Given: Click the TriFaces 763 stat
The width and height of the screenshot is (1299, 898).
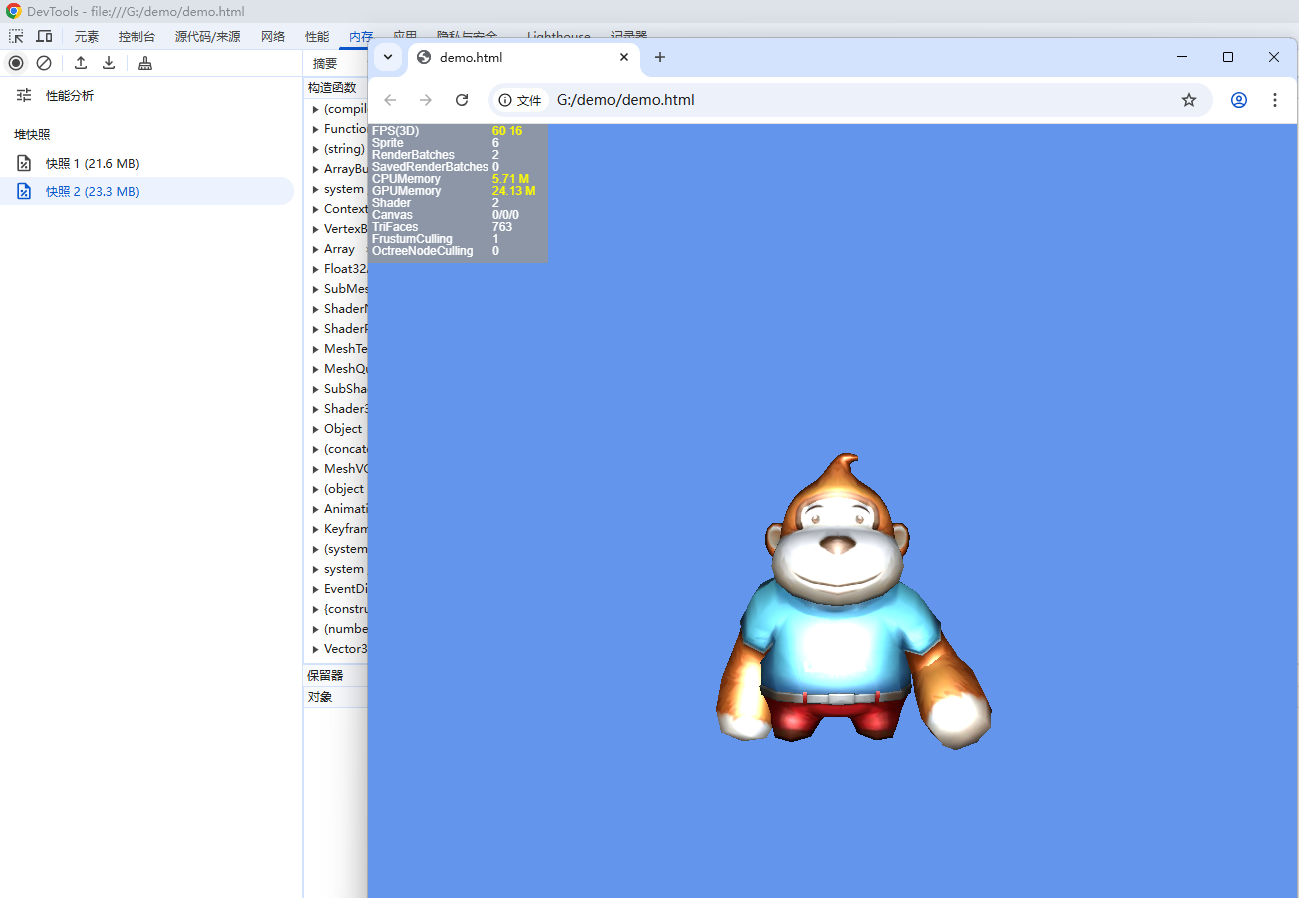Looking at the screenshot, I should (442, 227).
